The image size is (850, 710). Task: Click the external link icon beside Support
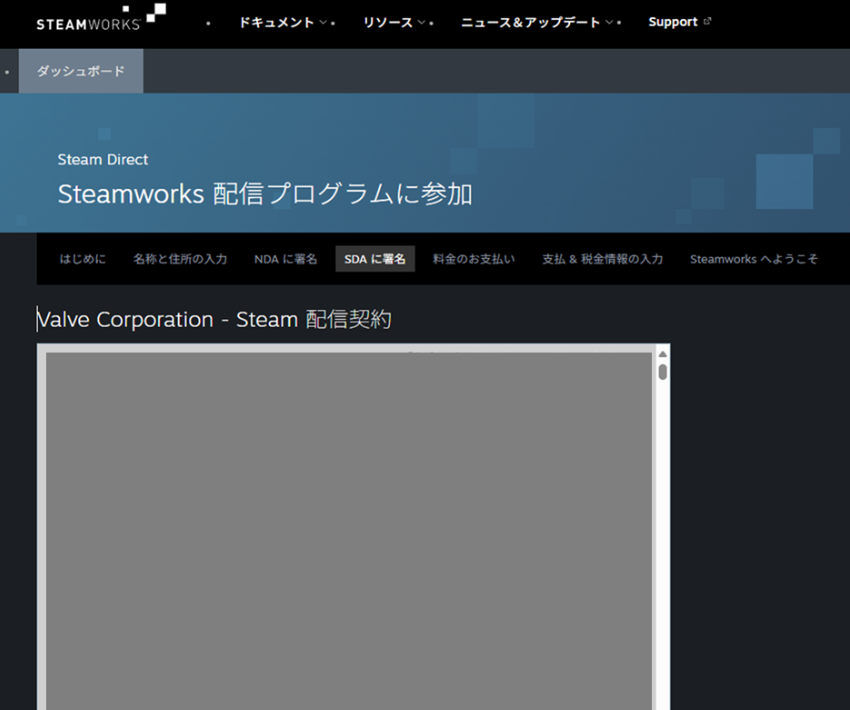pyautogui.click(x=708, y=21)
